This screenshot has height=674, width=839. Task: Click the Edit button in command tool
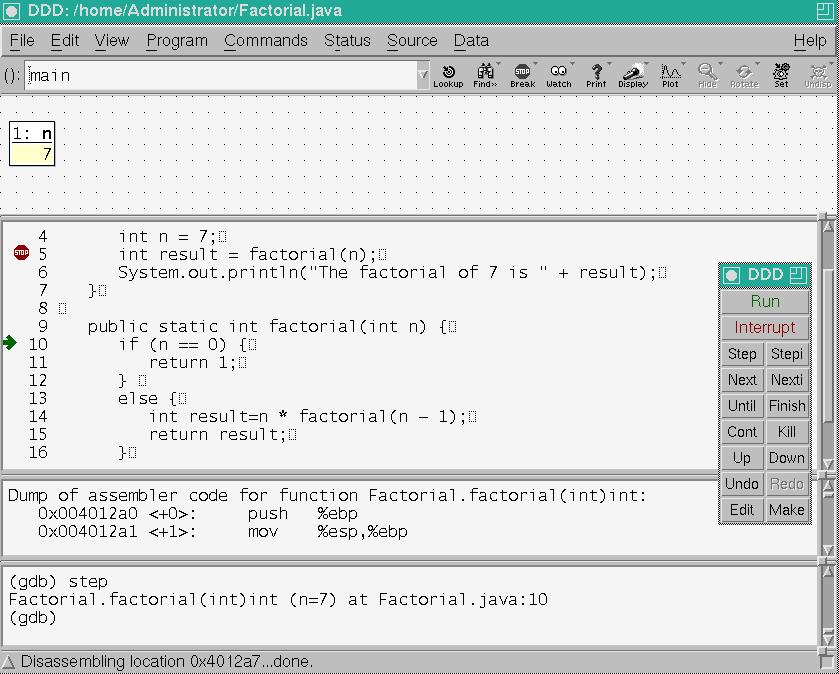[x=742, y=510]
